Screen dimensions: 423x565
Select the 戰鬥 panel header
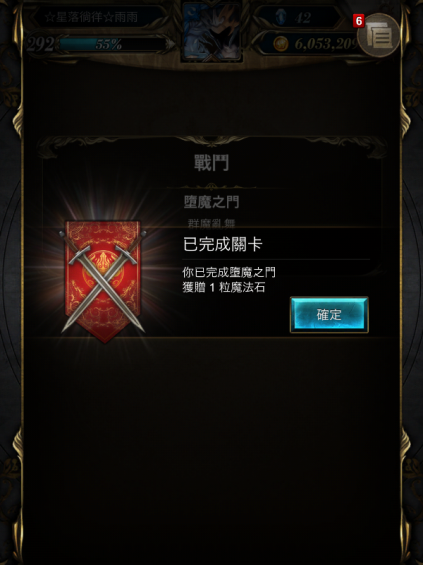coord(212,163)
